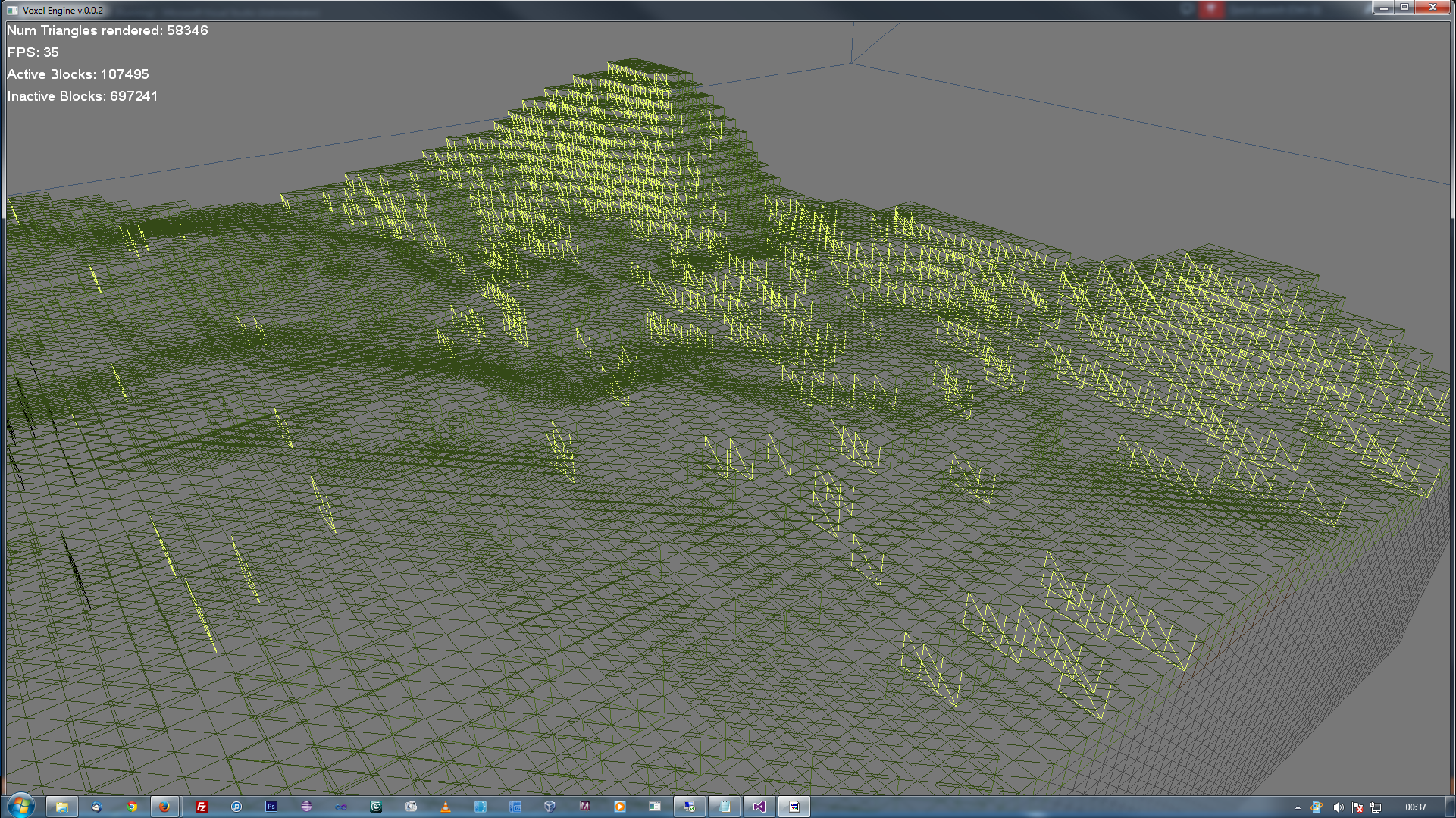The width and height of the screenshot is (1456, 818).
Task: Open the volume speaker control
Action: pyautogui.click(x=1338, y=807)
